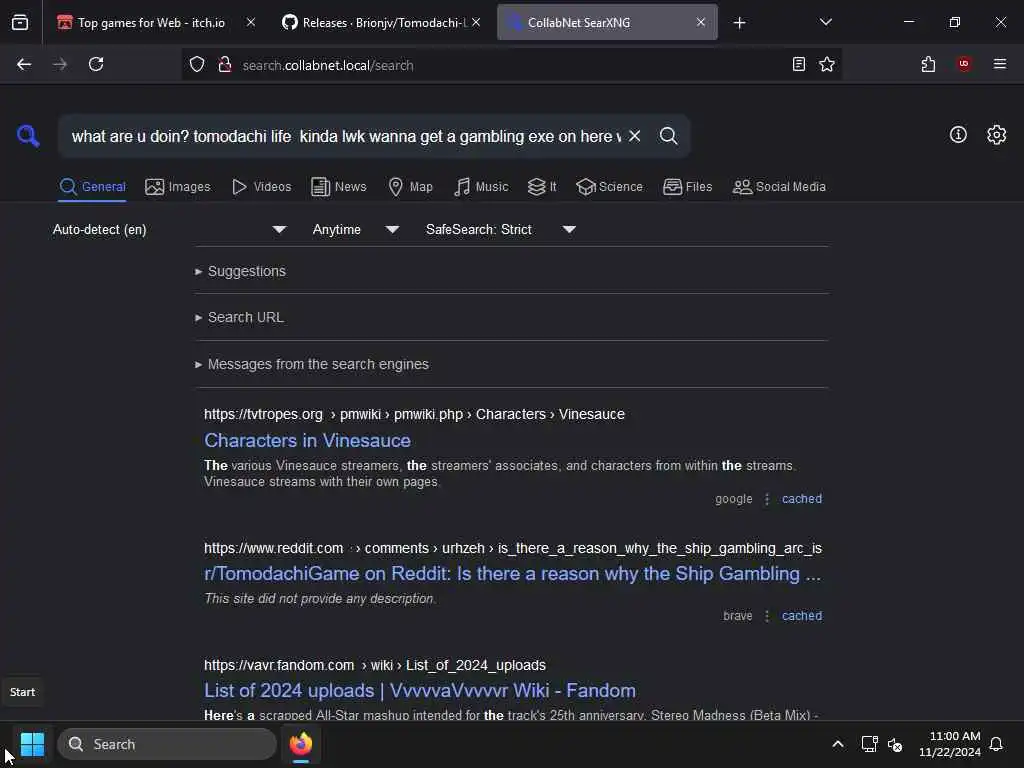Open the Firefox application menu
This screenshot has width=1024, height=768.
pyautogui.click(x=999, y=63)
